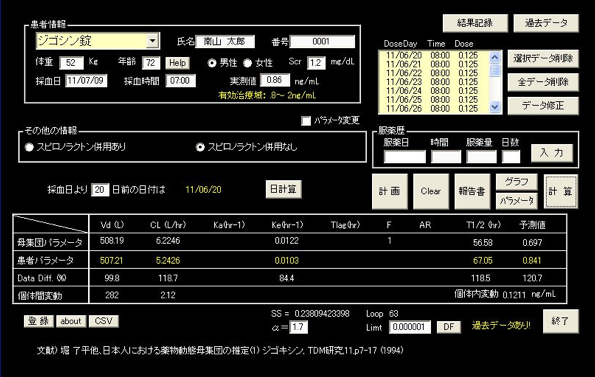
Task: Open the ジゴシン錠 drug dropdown arrow
Action: click(153, 41)
